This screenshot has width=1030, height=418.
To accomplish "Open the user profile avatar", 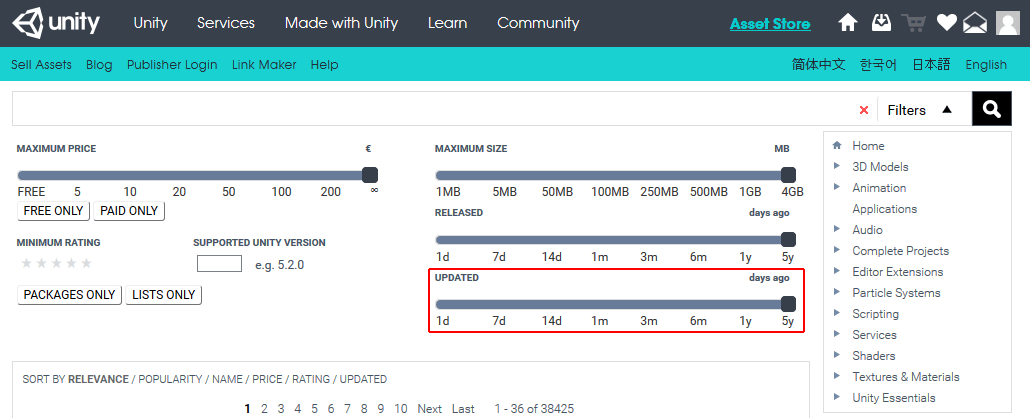I will (x=1008, y=23).
